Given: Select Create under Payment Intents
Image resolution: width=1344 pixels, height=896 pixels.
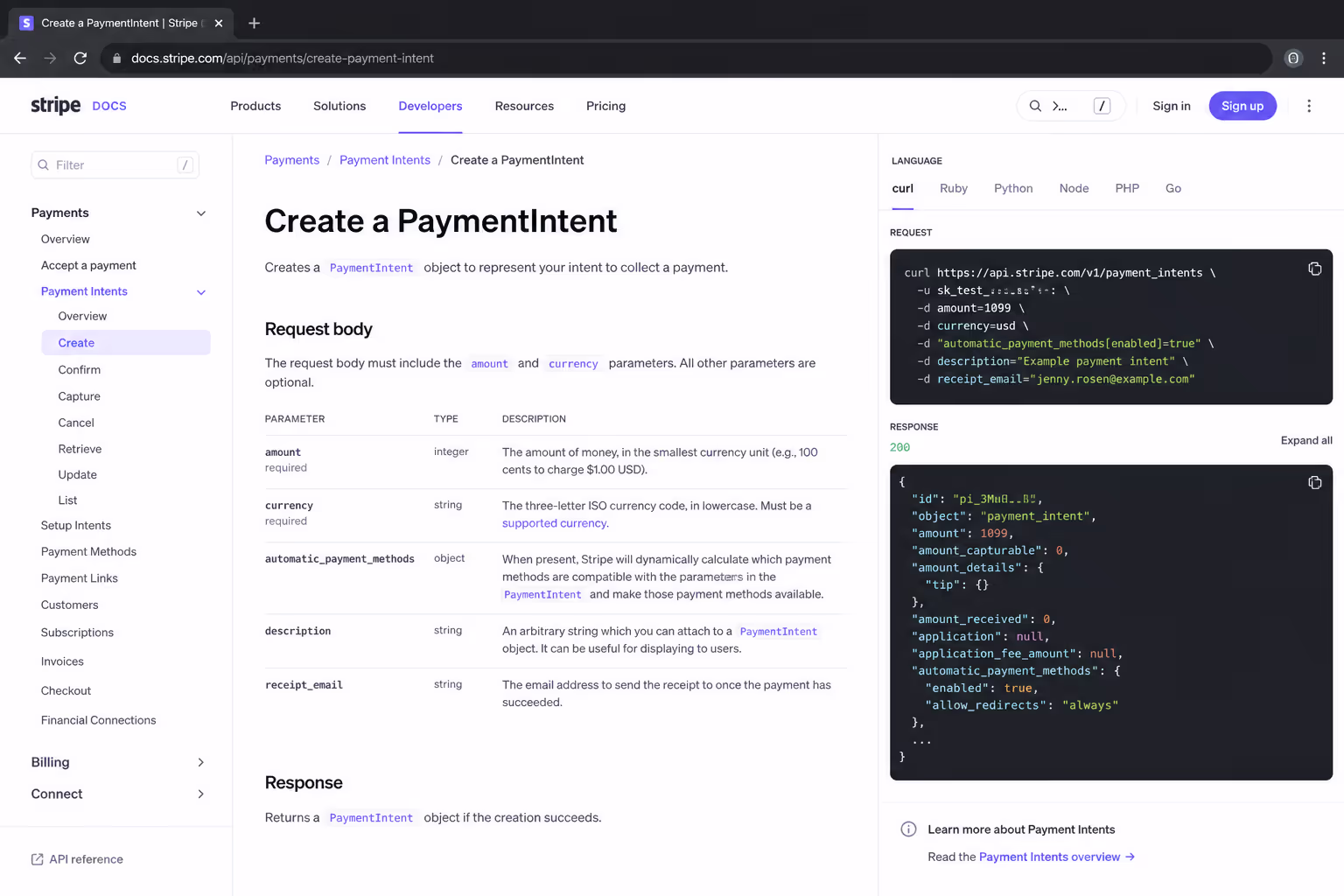Looking at the screenshot, I should click(x=126, y=343).
